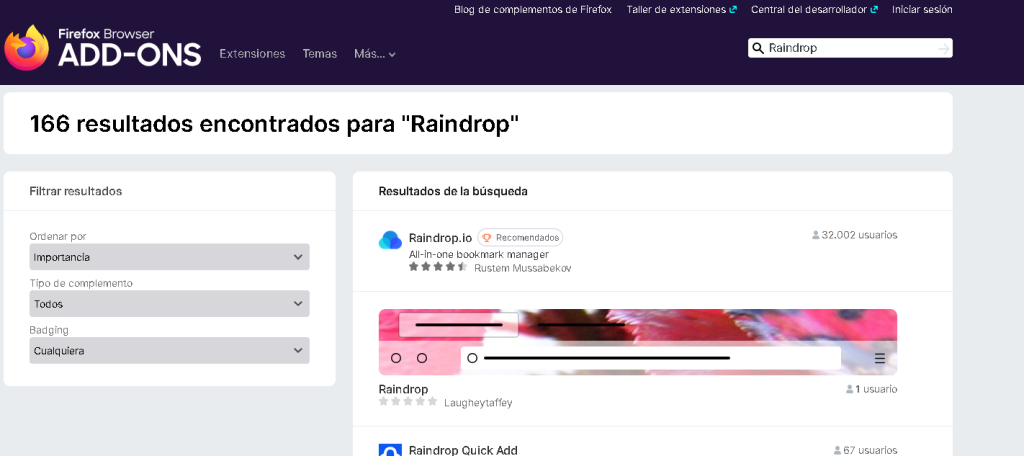Click the Raindrop theme star rating
1024x456 pixels.
[408, 402]
